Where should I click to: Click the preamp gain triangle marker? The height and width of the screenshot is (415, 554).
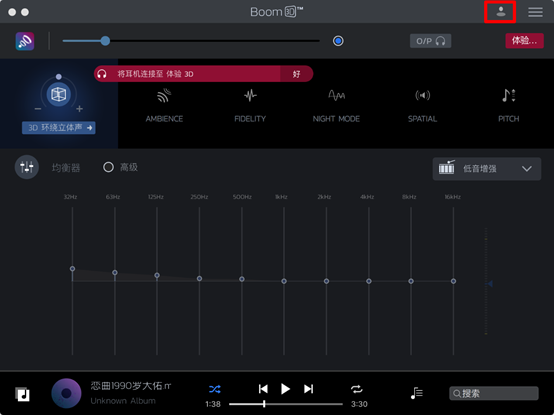click(490, 284)
